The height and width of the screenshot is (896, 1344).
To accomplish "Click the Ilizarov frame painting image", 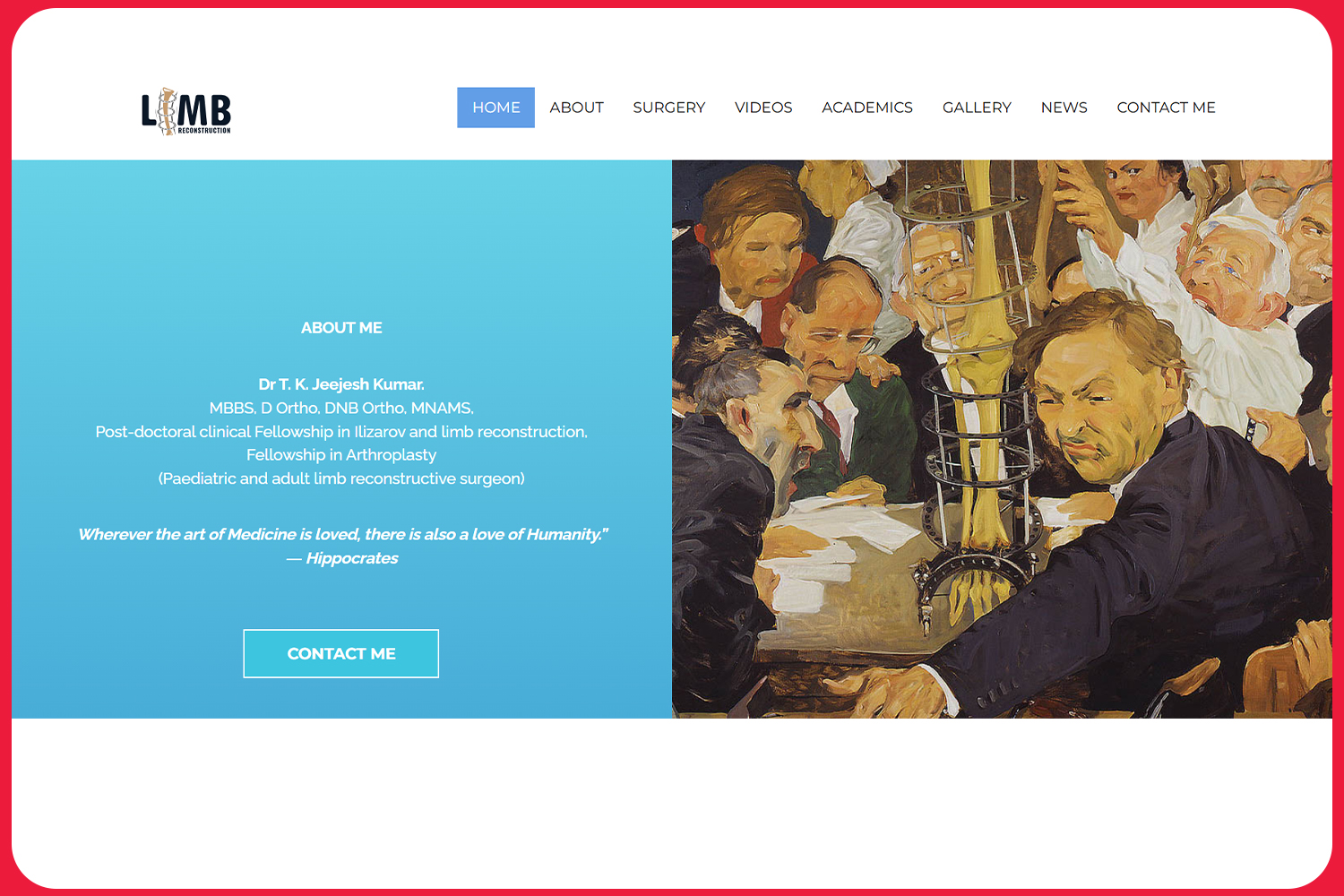I will tap(1002, 439).
